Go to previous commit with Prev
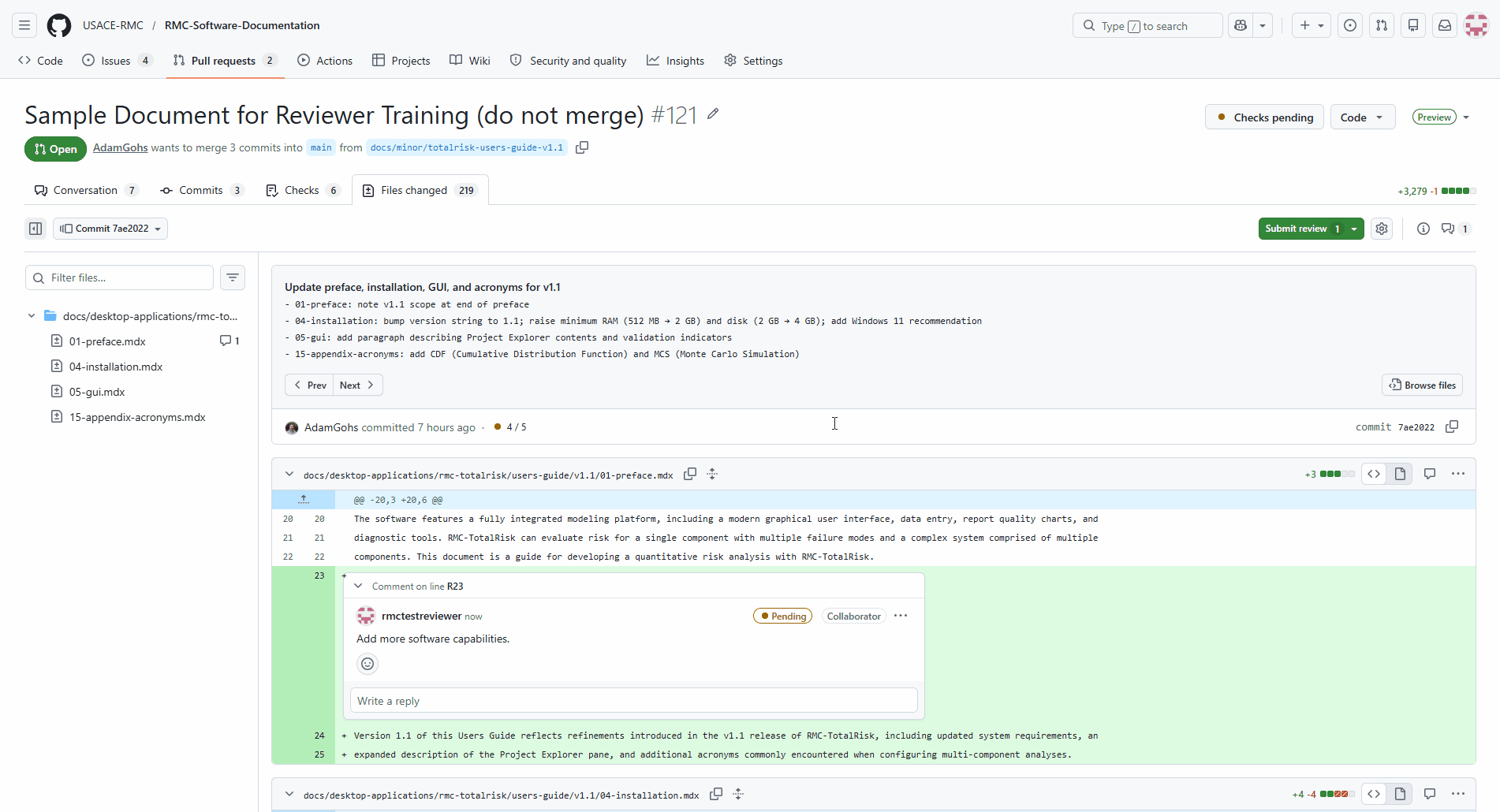The width and height of the screenshot is (1500, 812). [309, 385]
